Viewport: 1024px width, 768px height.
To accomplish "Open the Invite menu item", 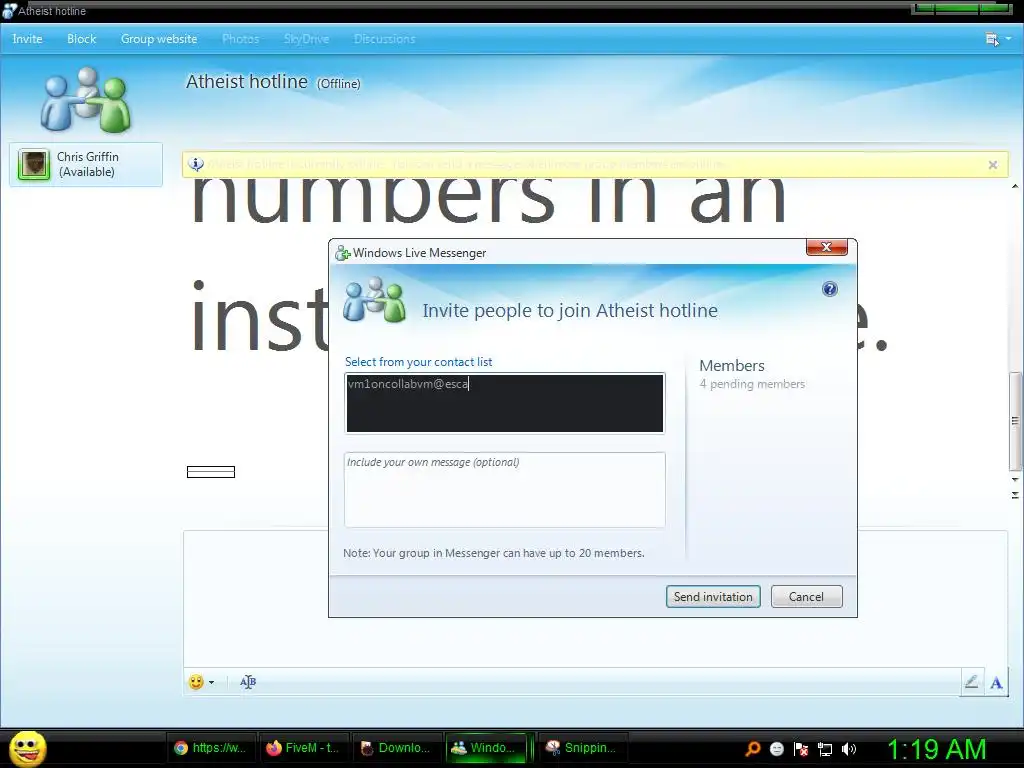I will pos(27,39).
